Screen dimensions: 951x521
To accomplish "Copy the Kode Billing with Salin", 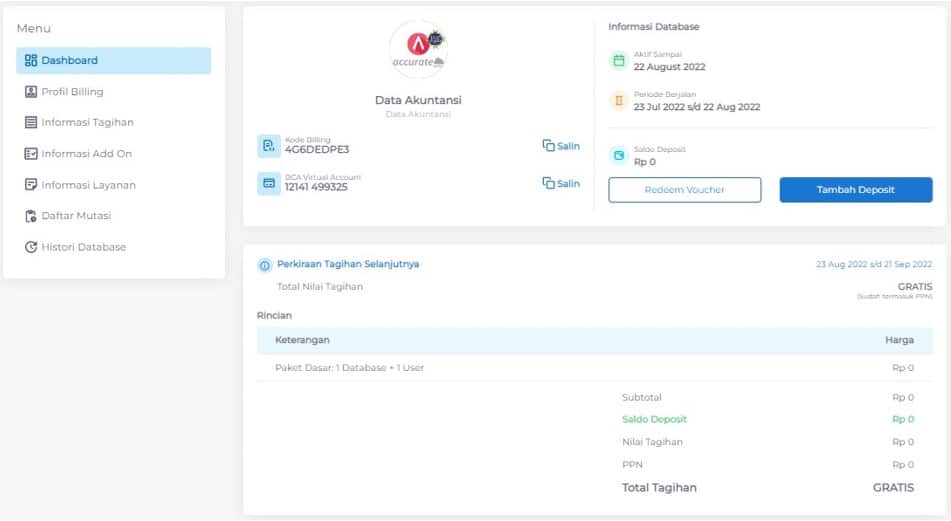I will point(561,146).
